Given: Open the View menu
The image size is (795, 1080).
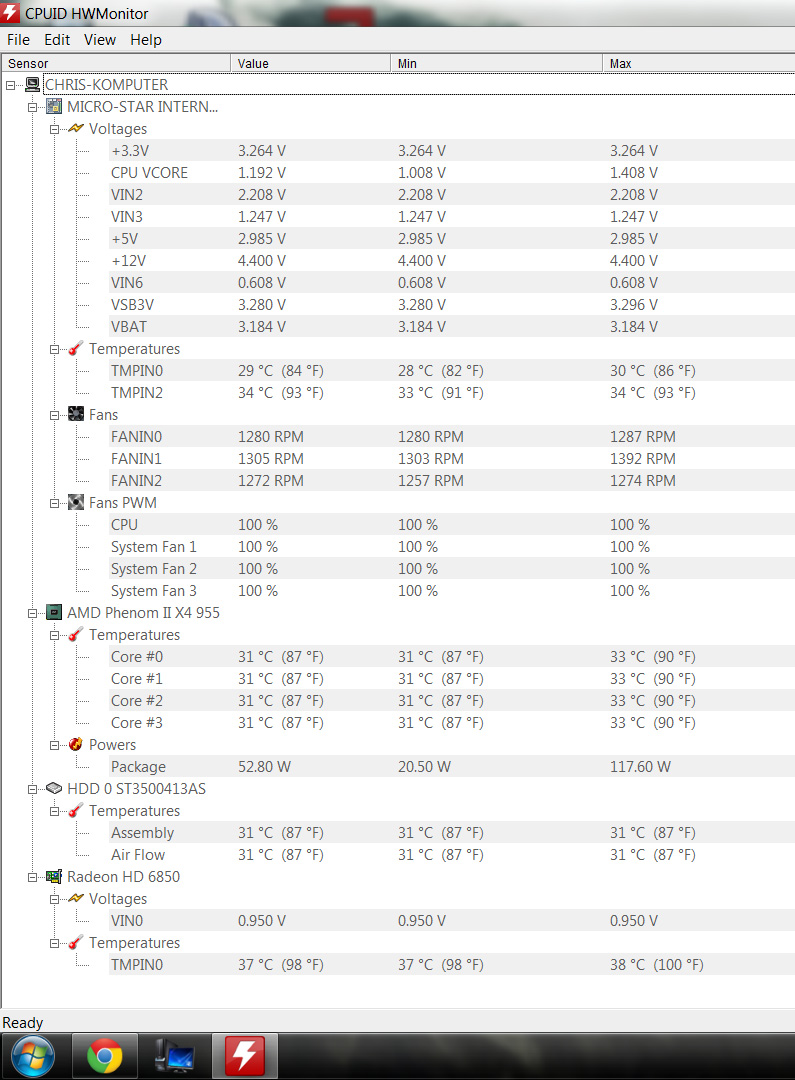Looking at the screenshot, I should 100,40.
